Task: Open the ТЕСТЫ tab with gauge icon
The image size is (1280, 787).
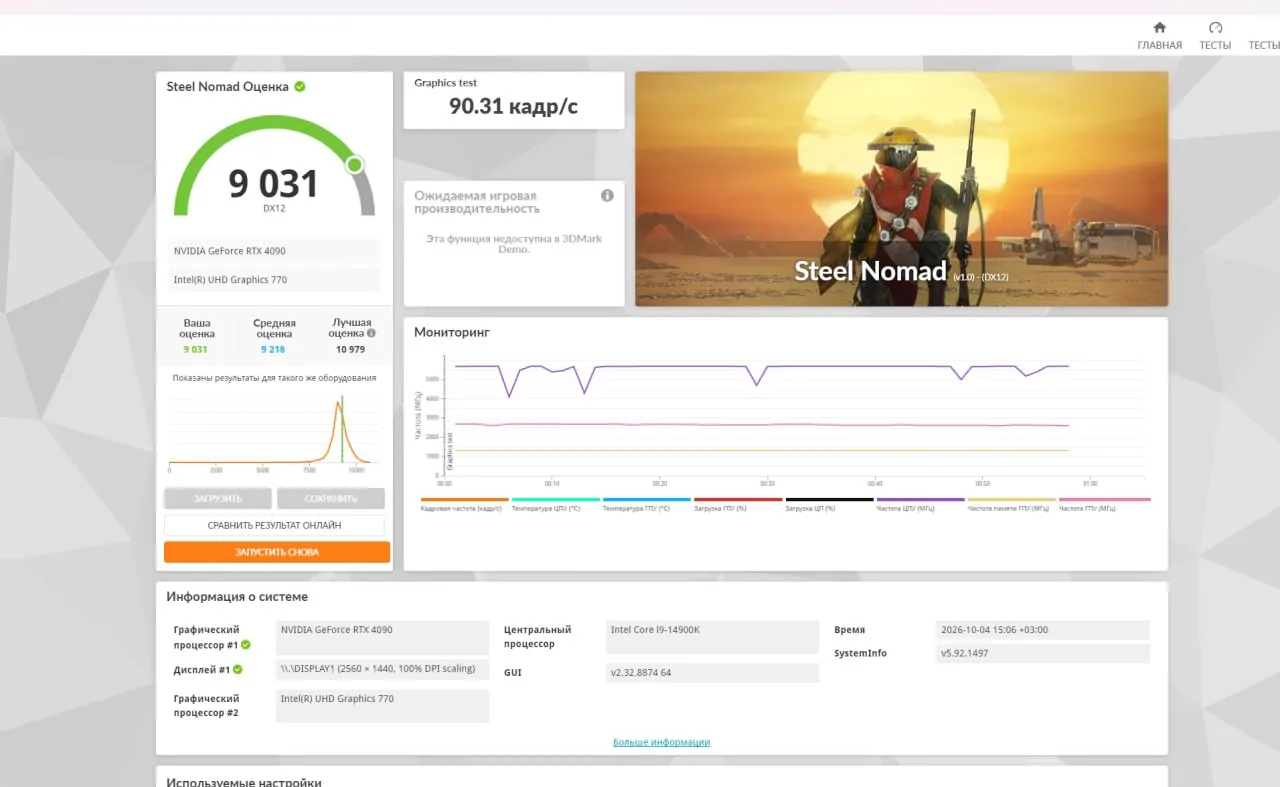Action: coord(1215,35)
